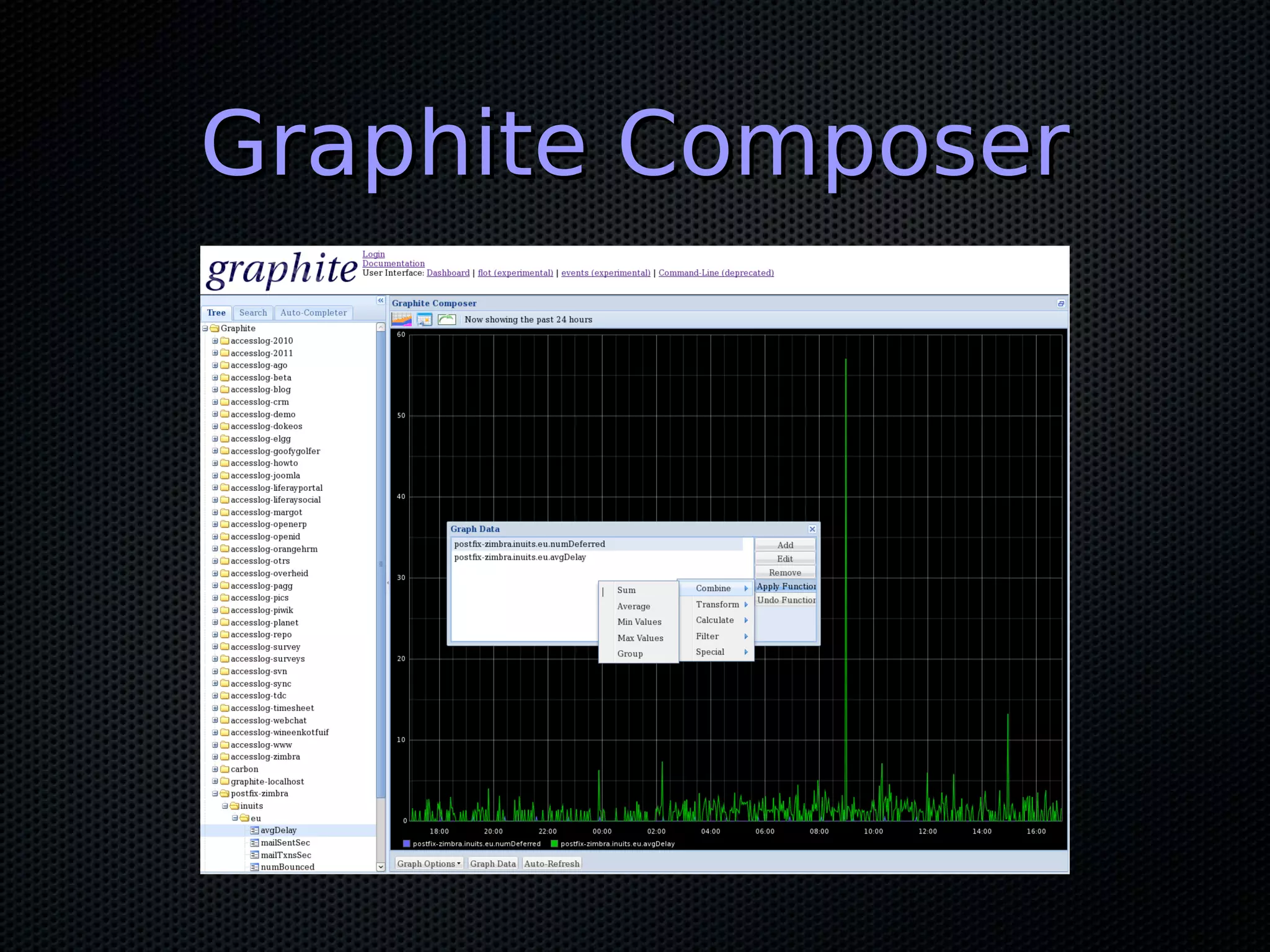
Task: Click the Add button in Graph Data
Action: pyautogui.click(x=785, y=545)
